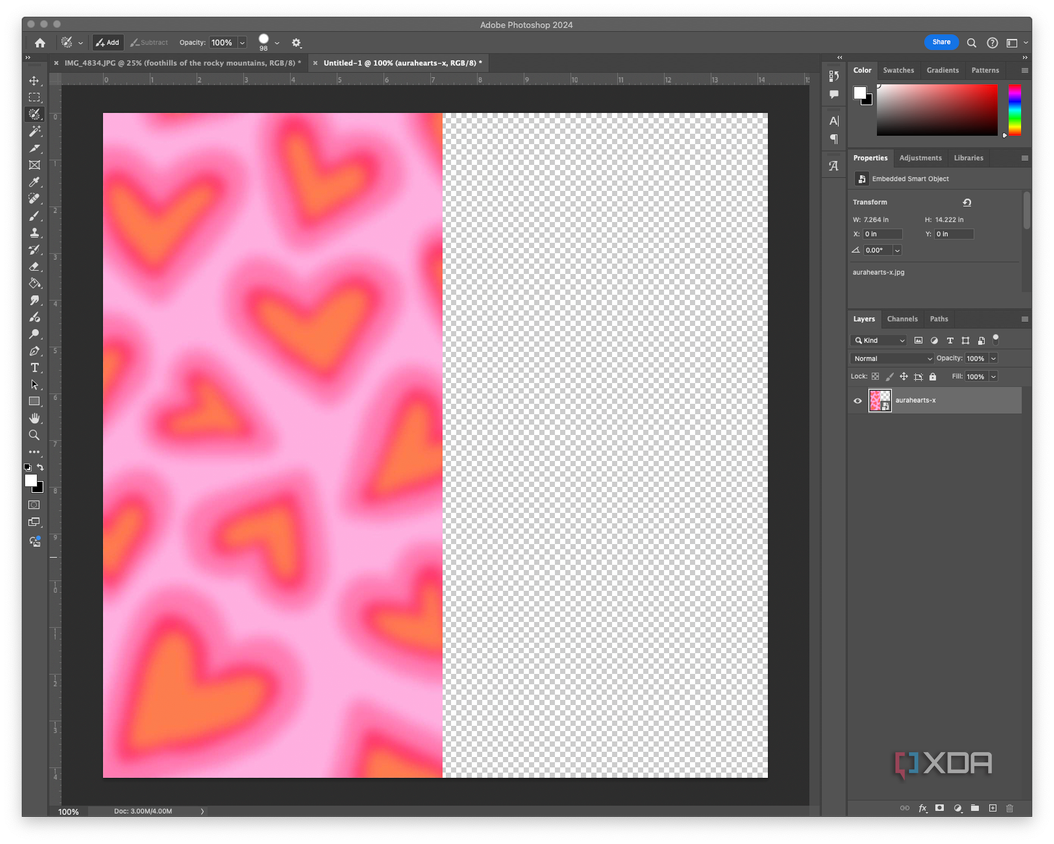Open the Edit Toolbar ellipsis menu
Screen dimensions: 1054x844
click(x=34, y=452)
